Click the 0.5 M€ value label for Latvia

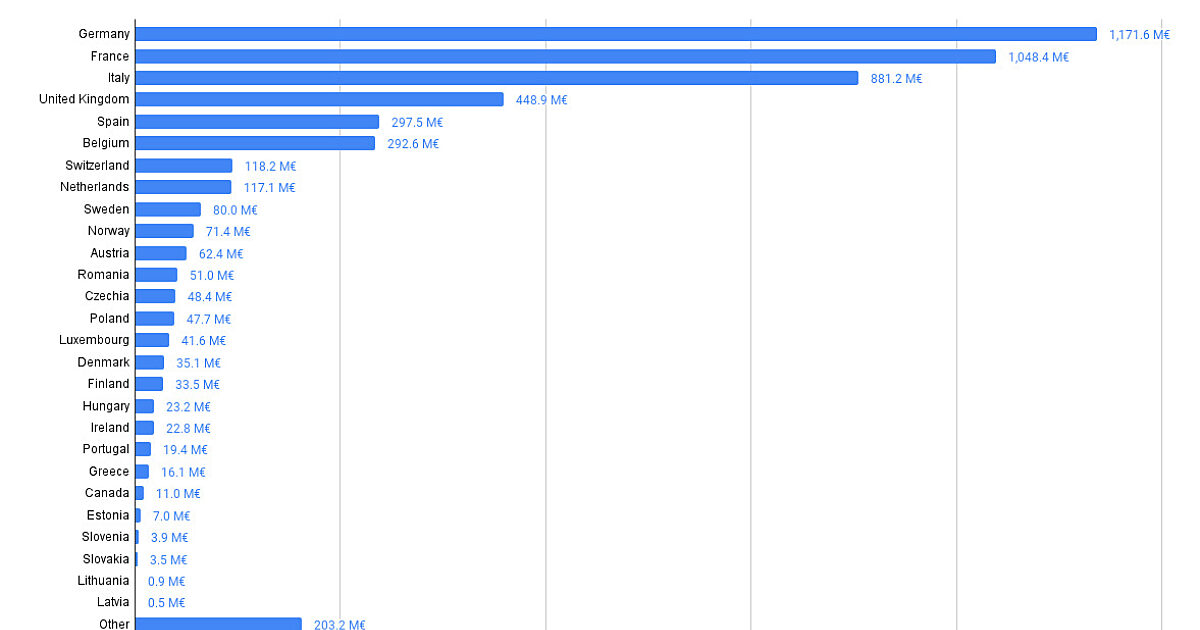[x=166, y=602]
